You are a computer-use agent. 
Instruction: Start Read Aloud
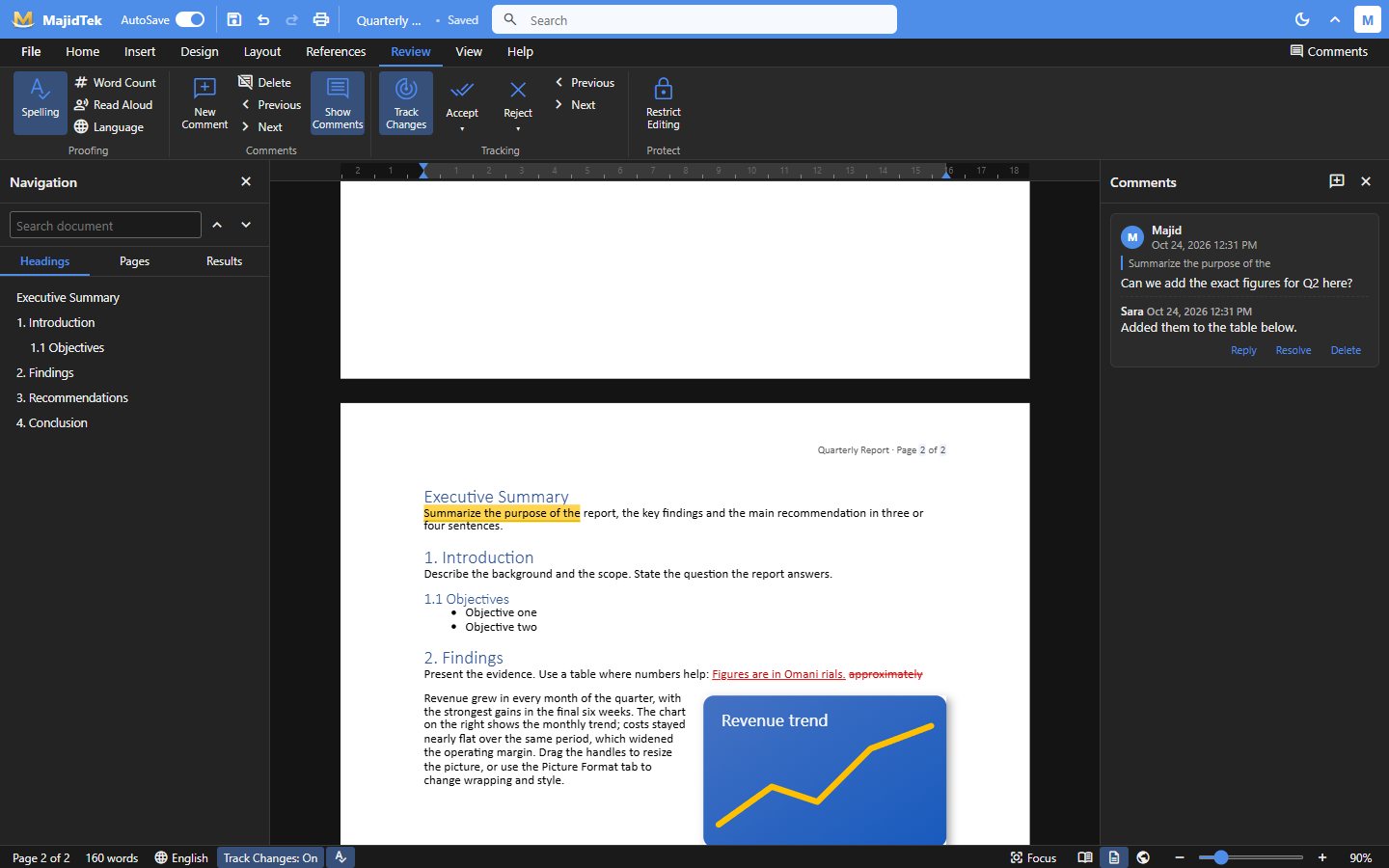pos(114,105)
